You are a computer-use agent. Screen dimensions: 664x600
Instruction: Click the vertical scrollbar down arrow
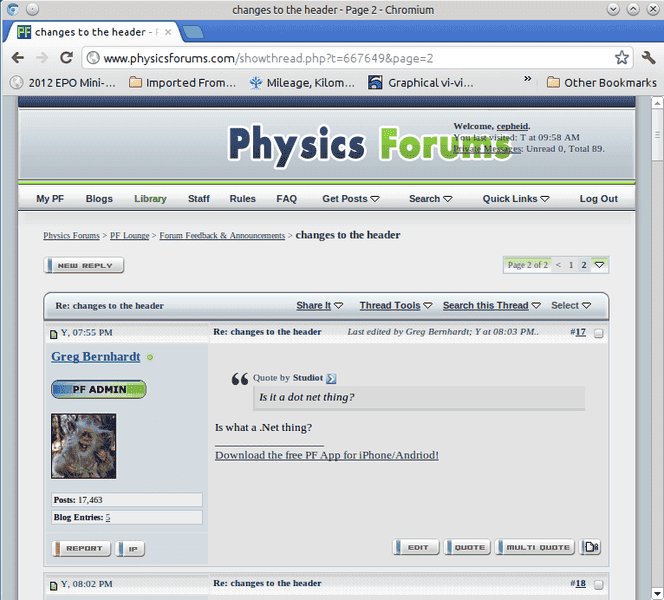click(x=657, y=593)
